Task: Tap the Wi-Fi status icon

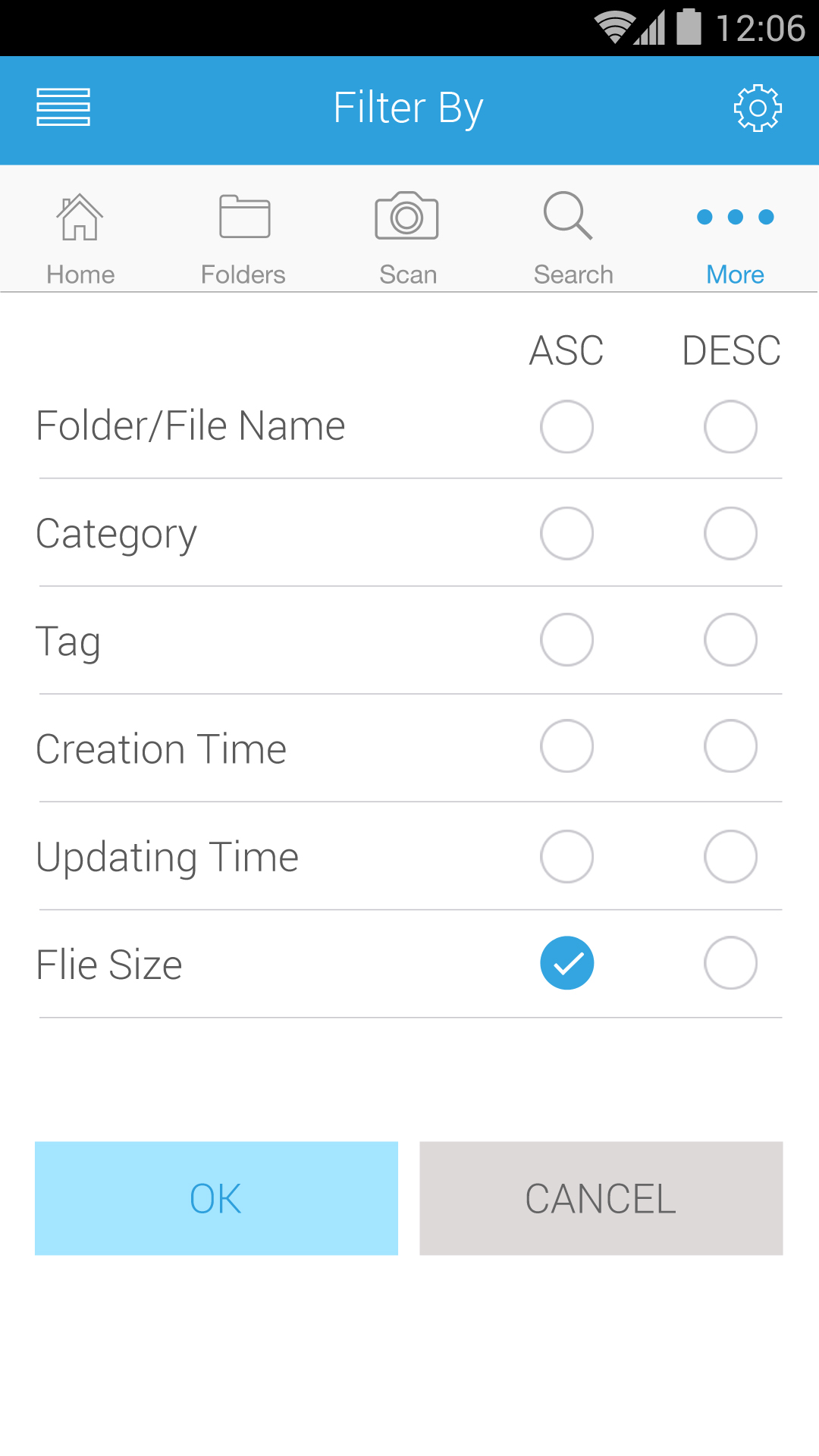Action: [x=615, y=27]
